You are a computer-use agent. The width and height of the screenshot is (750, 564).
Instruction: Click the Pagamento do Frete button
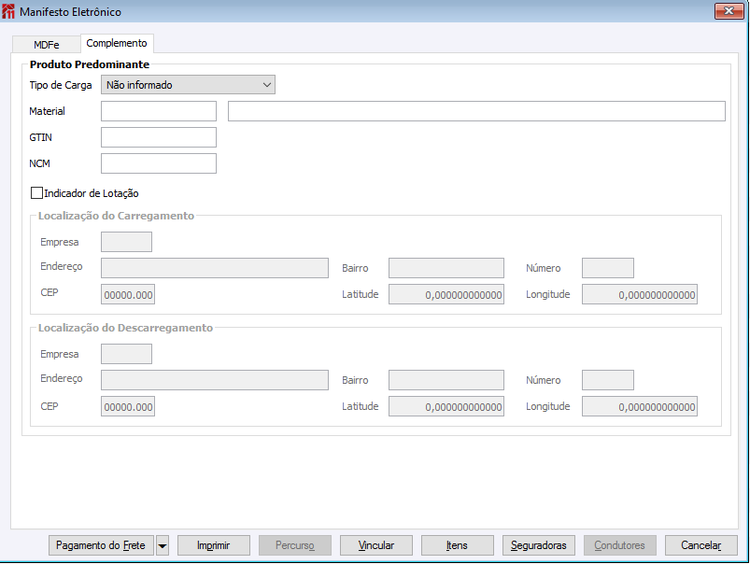pos(101,545)
